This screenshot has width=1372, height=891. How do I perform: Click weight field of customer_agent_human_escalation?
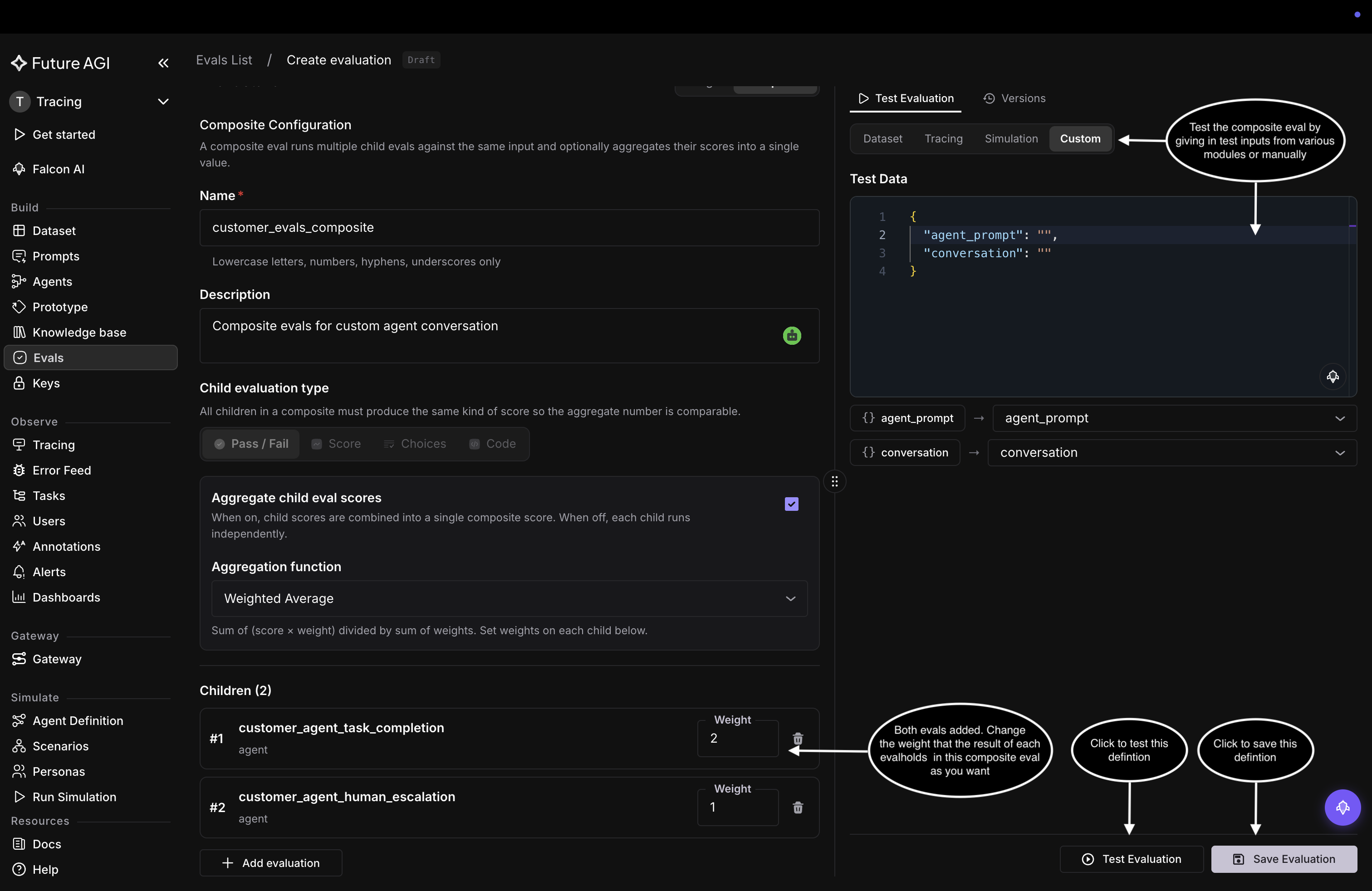(737, 807)
